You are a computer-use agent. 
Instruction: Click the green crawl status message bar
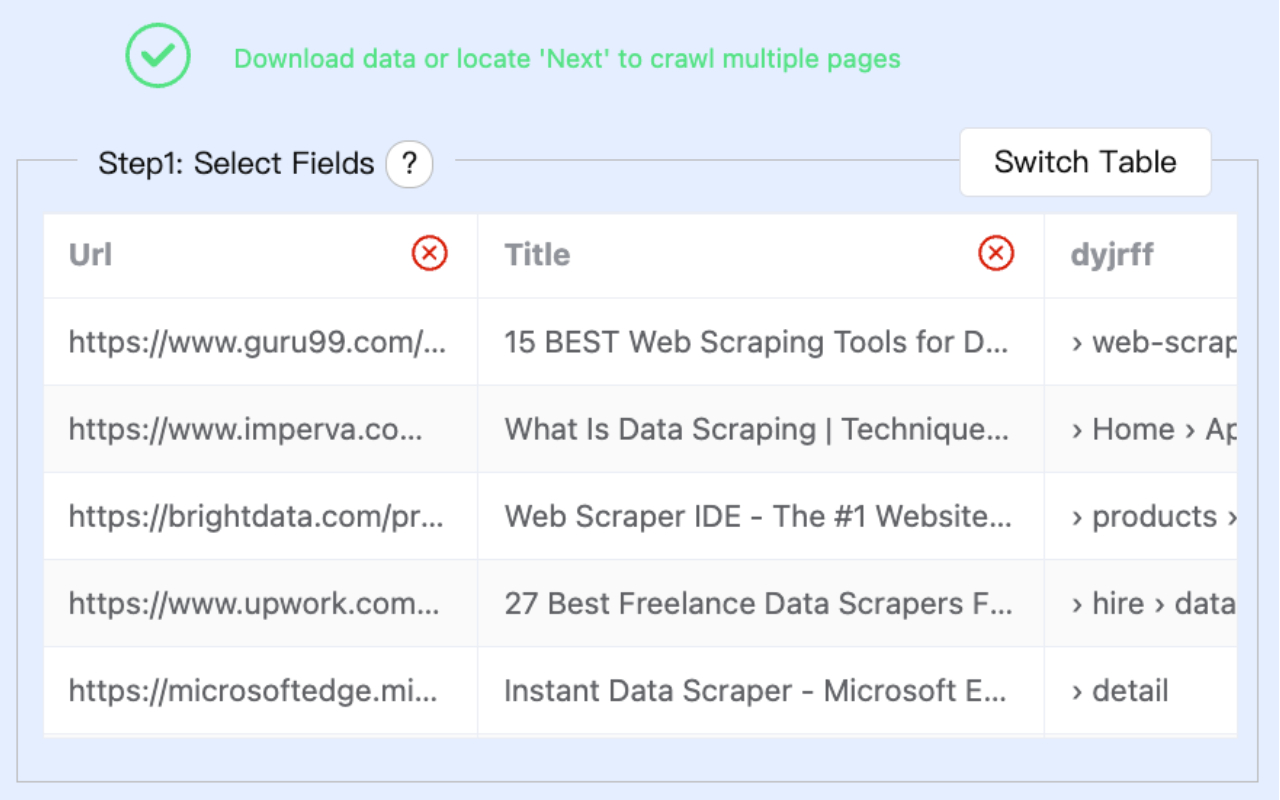coord(566,59)
